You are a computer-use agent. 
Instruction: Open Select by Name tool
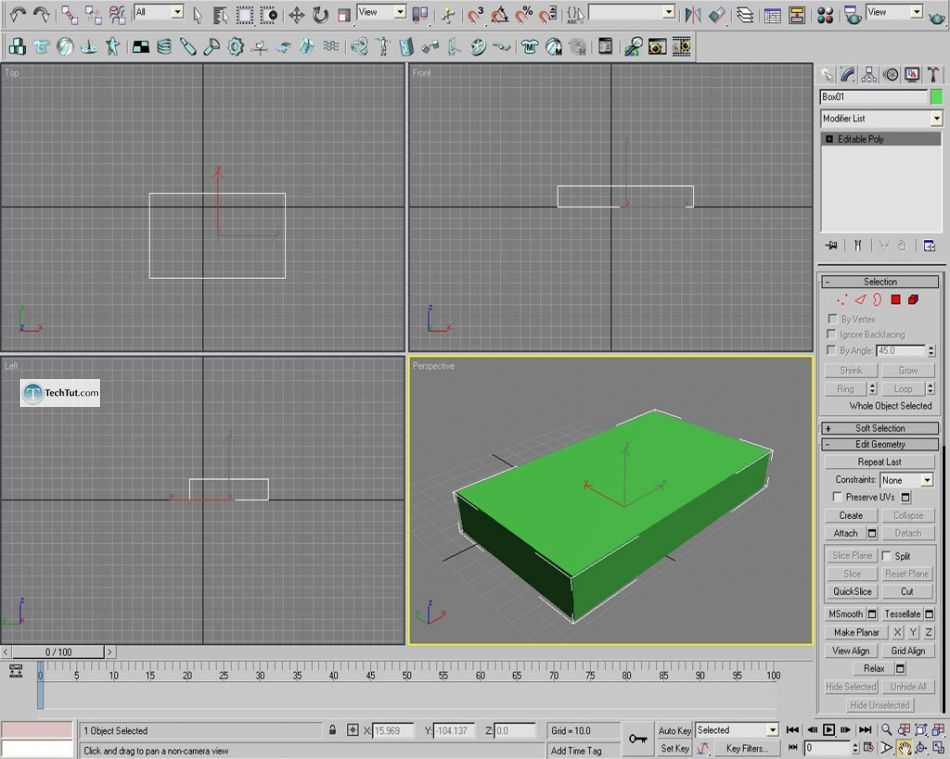pos(220,15)
